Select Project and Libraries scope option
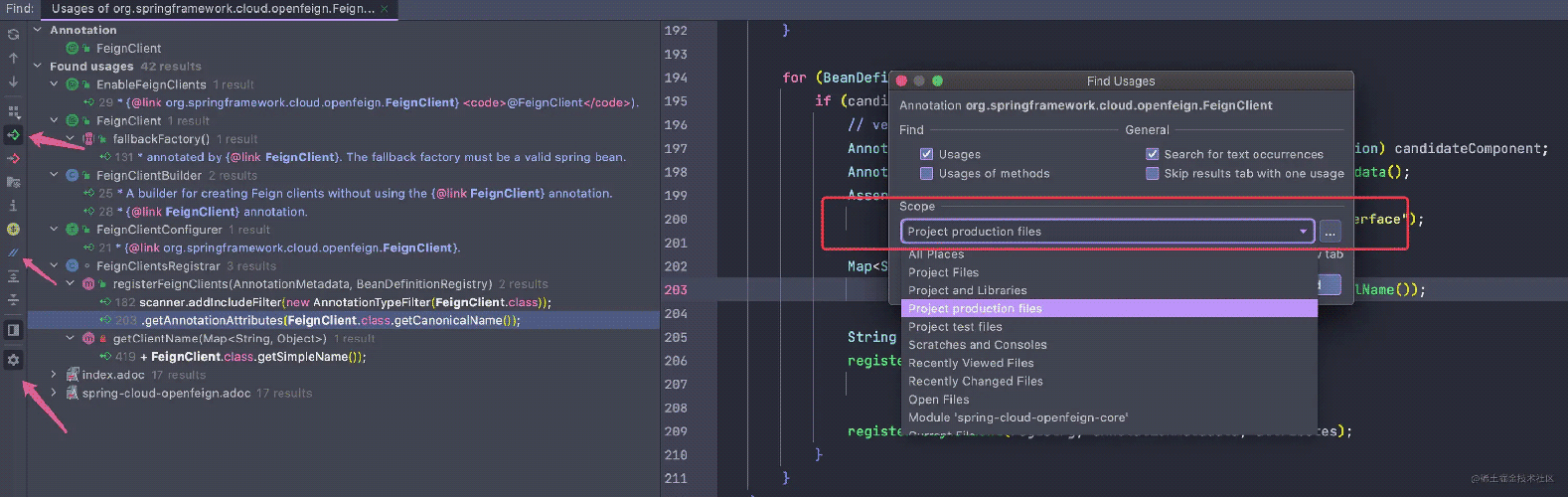Screen dimensions: 1568x497 tap(967, 290)
